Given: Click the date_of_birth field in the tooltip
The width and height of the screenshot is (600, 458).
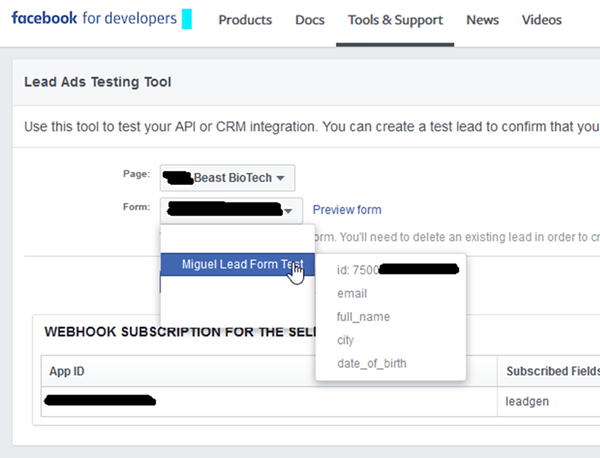Looking at the screenshot, I should pyautogui.click(x=371, y=363).
